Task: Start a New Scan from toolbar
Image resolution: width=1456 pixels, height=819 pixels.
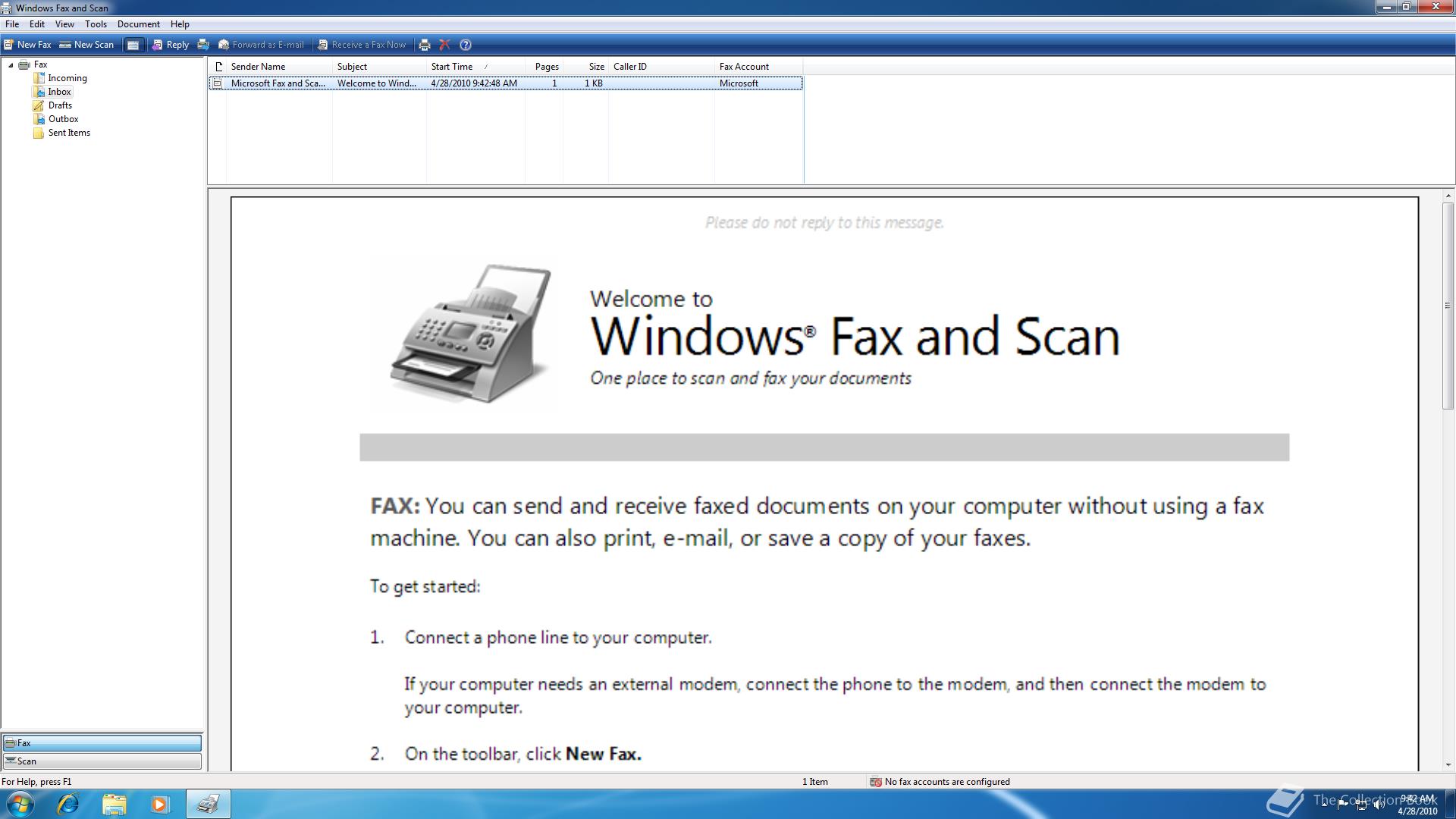Action: click(86, 45)
